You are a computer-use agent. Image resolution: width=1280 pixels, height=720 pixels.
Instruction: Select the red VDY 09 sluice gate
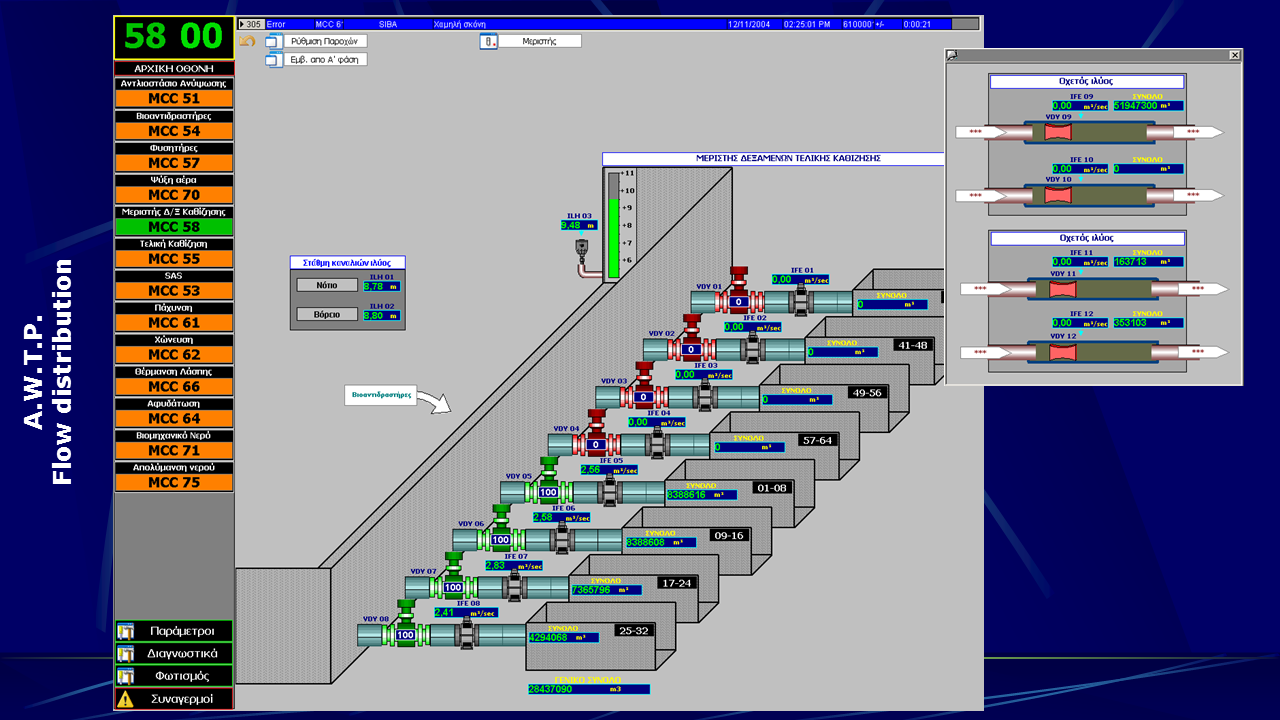pyautogui.click(x=1058, y=132)
